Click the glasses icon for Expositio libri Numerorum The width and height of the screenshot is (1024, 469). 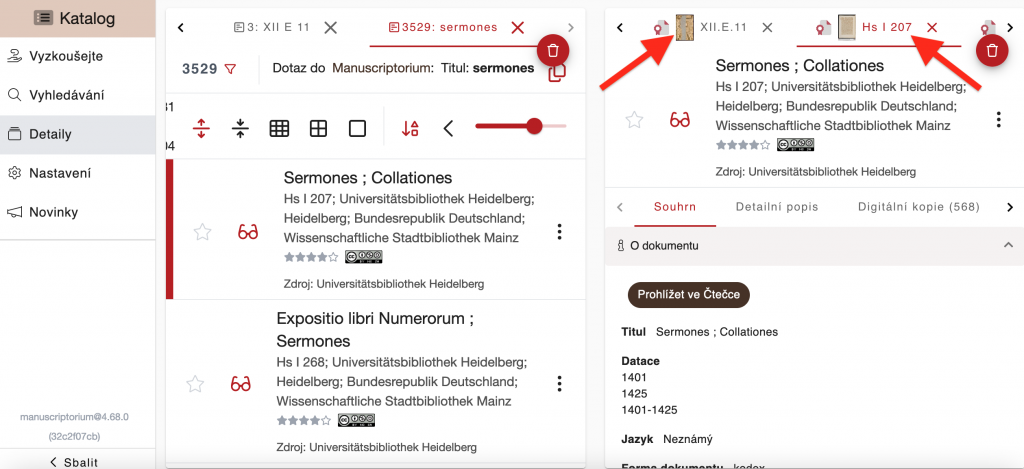coord(240,383)
